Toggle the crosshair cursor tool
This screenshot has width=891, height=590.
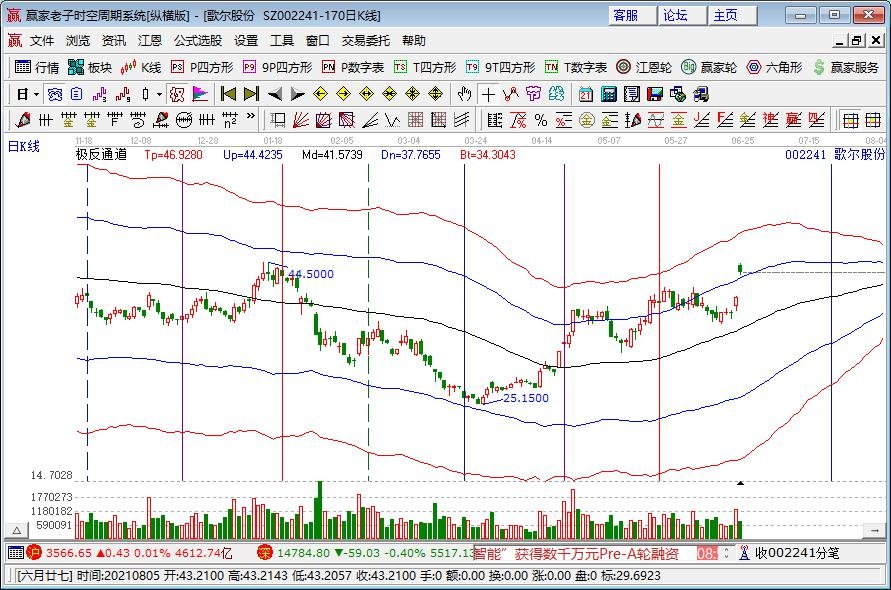pyautogui.click(x=488, y=94)
